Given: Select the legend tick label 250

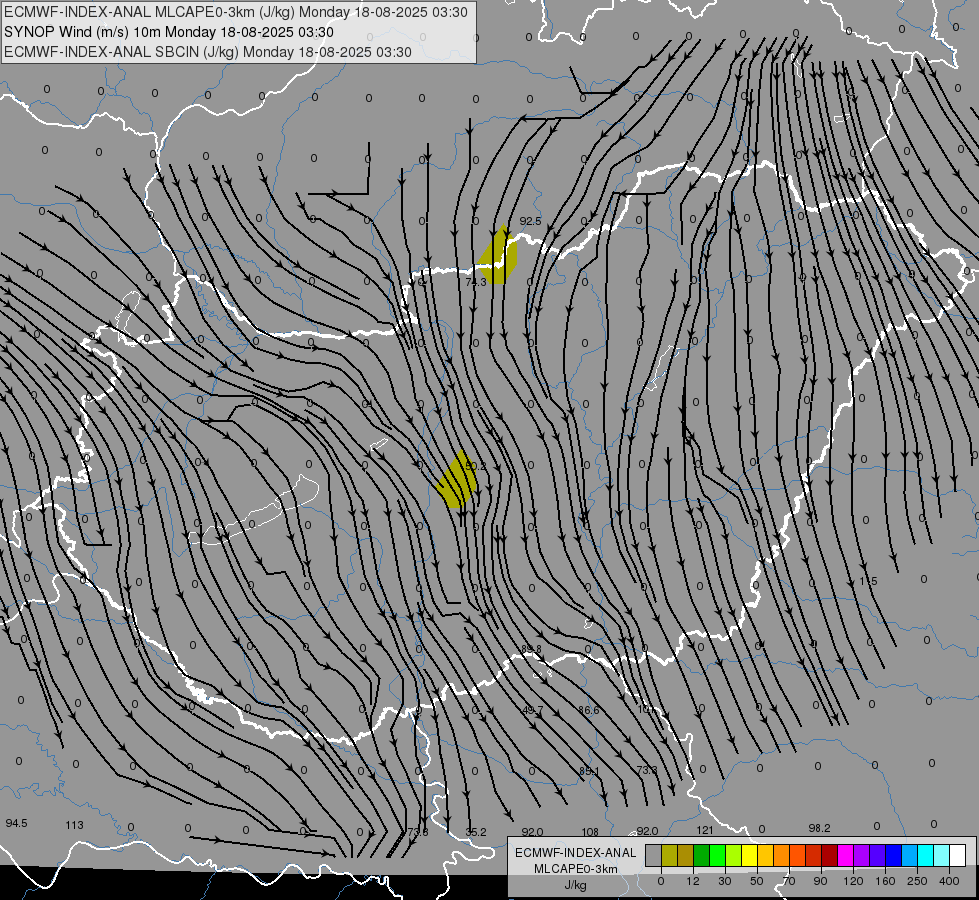Looking at the screenshot, I should (917, 881).
